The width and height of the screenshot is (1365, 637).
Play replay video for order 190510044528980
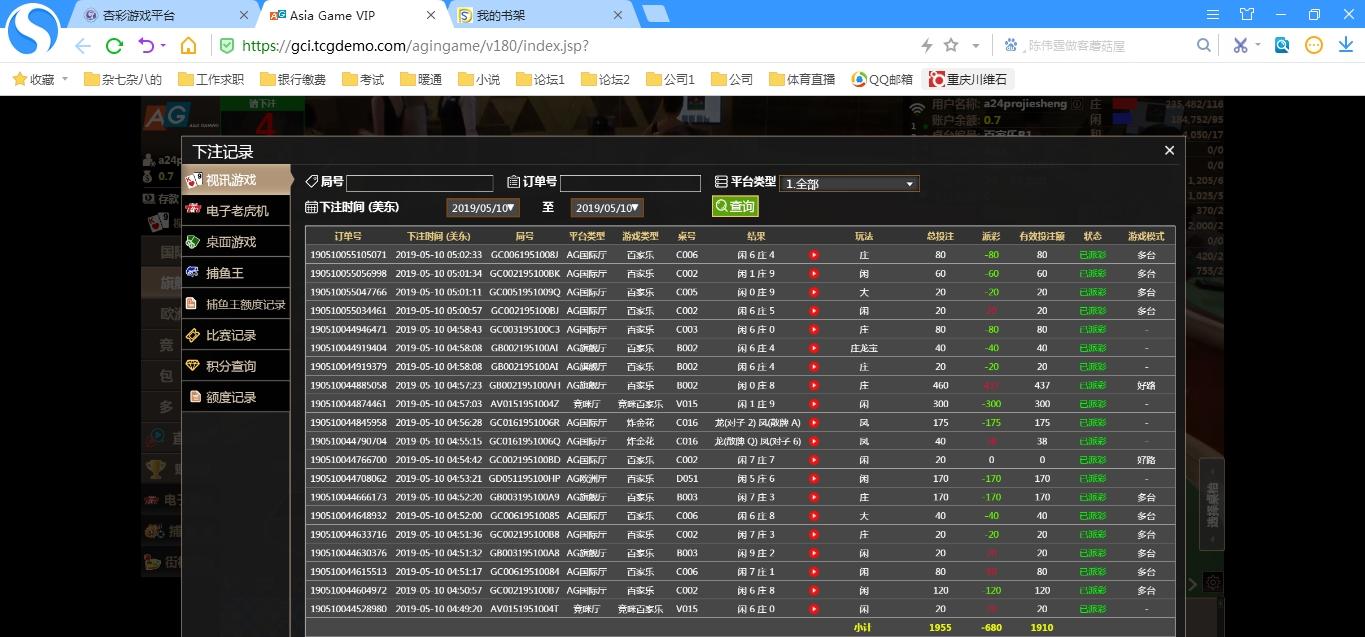tap(813, 609)
